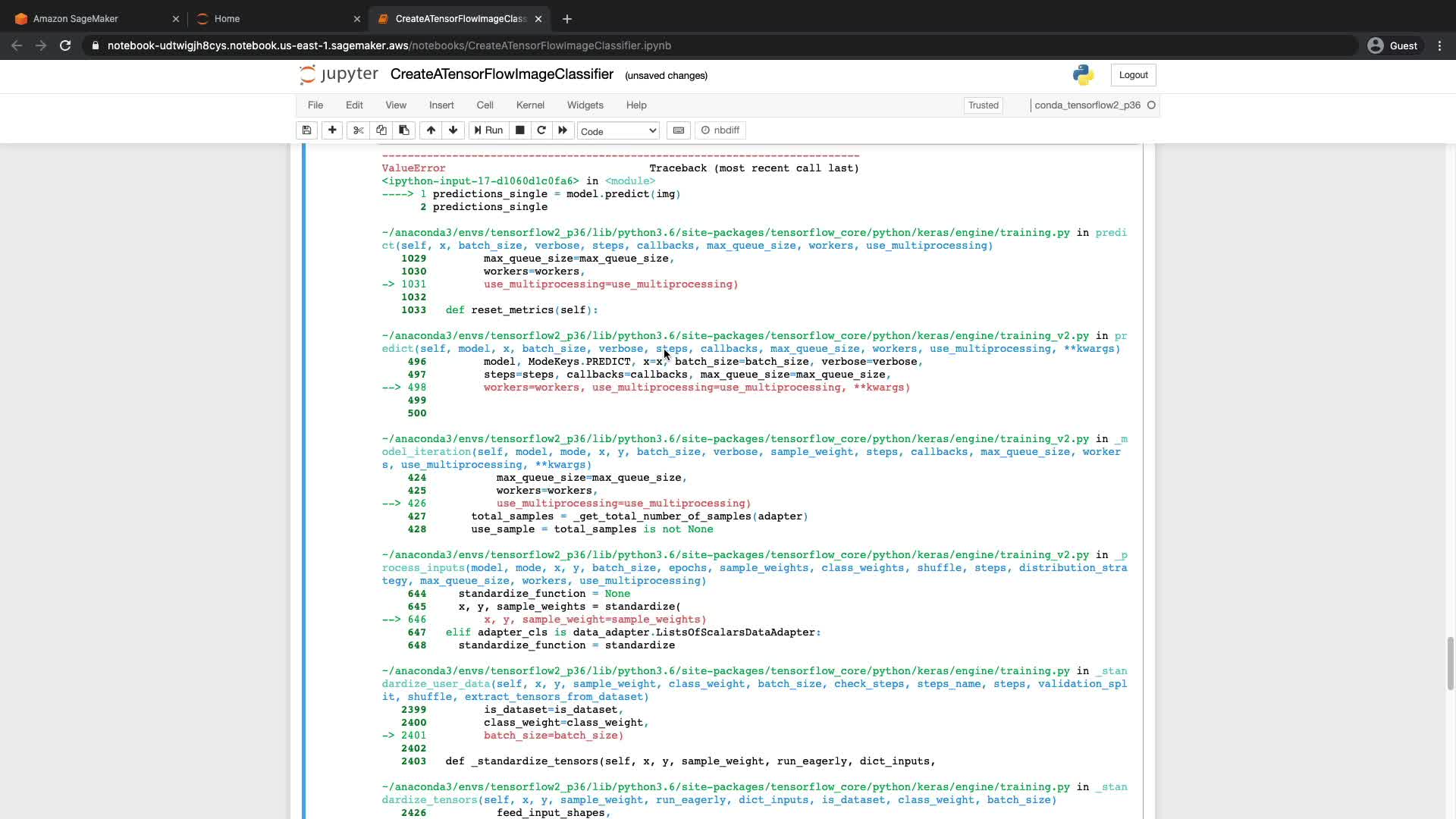Move selected cell down arrow
Viewport: 1456px width, 819px height.
[453, 130]
